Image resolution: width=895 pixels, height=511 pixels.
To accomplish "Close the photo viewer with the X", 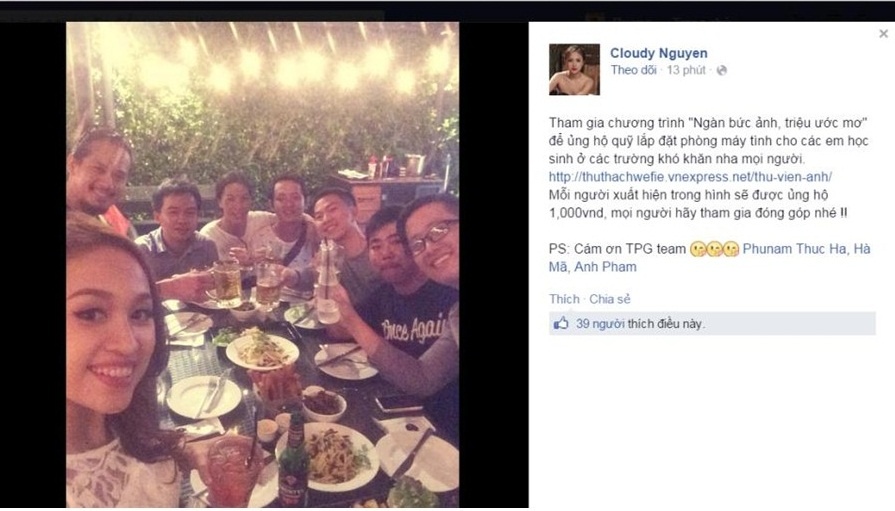I will coord(883,34).
